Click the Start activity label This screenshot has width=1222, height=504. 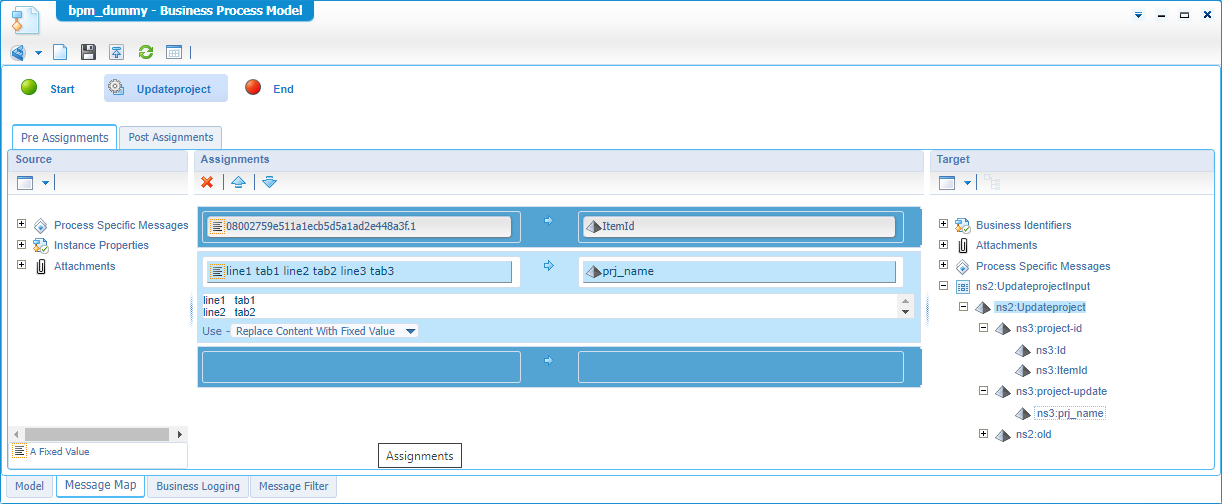click(x=62, y=89)
